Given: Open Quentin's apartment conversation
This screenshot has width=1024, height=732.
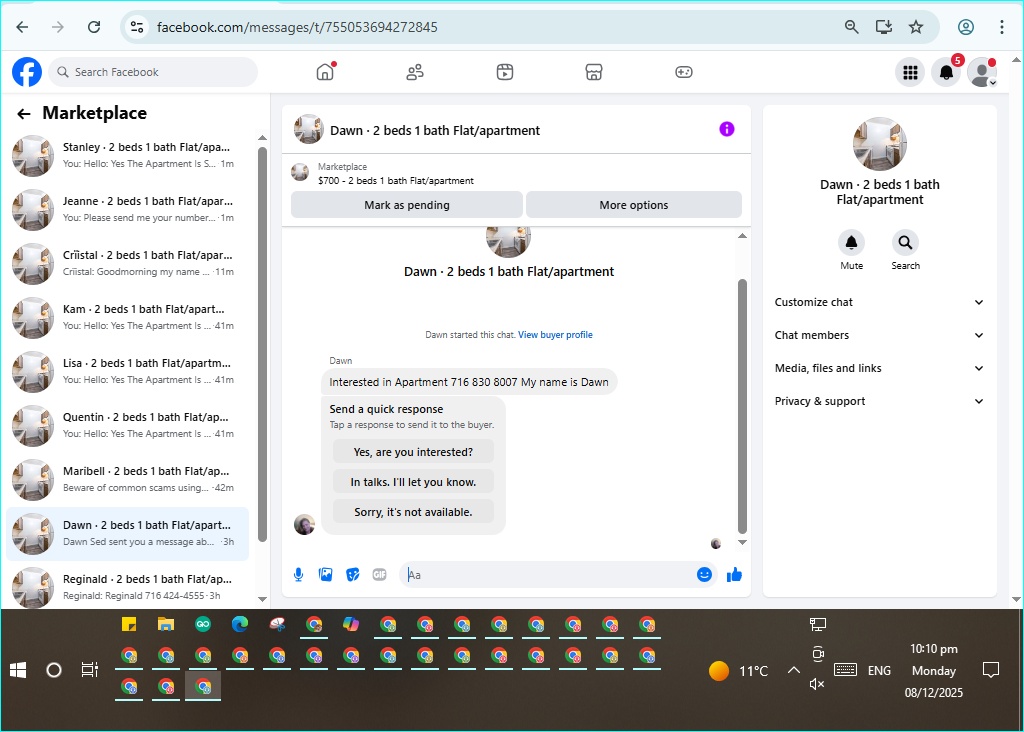Looking at the screenshot, I should [x=128, y=426].
